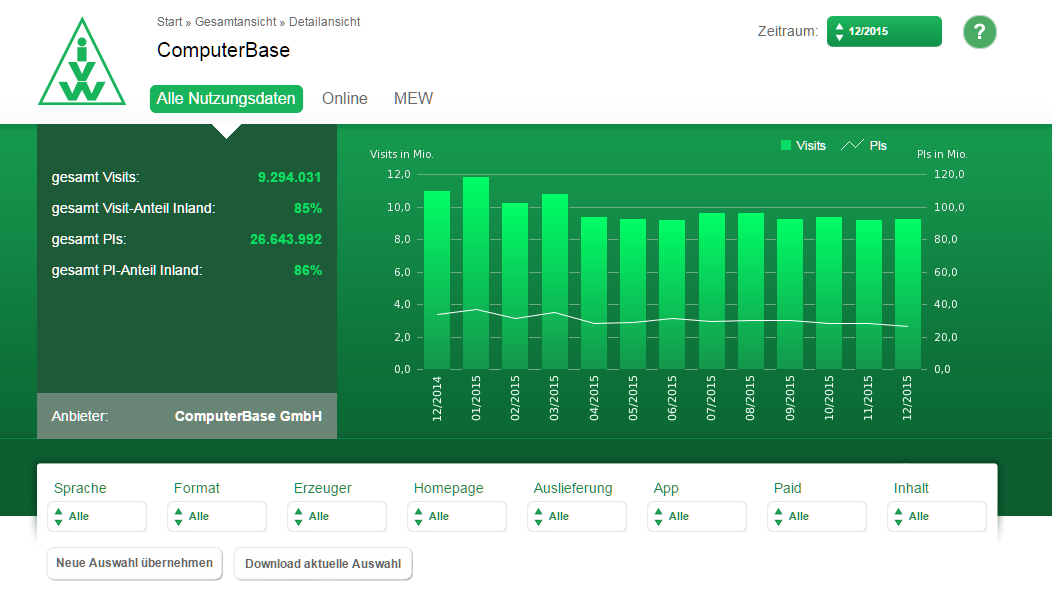Click the 01/2015 axis label
The image size is (1052, 594).
476,398
